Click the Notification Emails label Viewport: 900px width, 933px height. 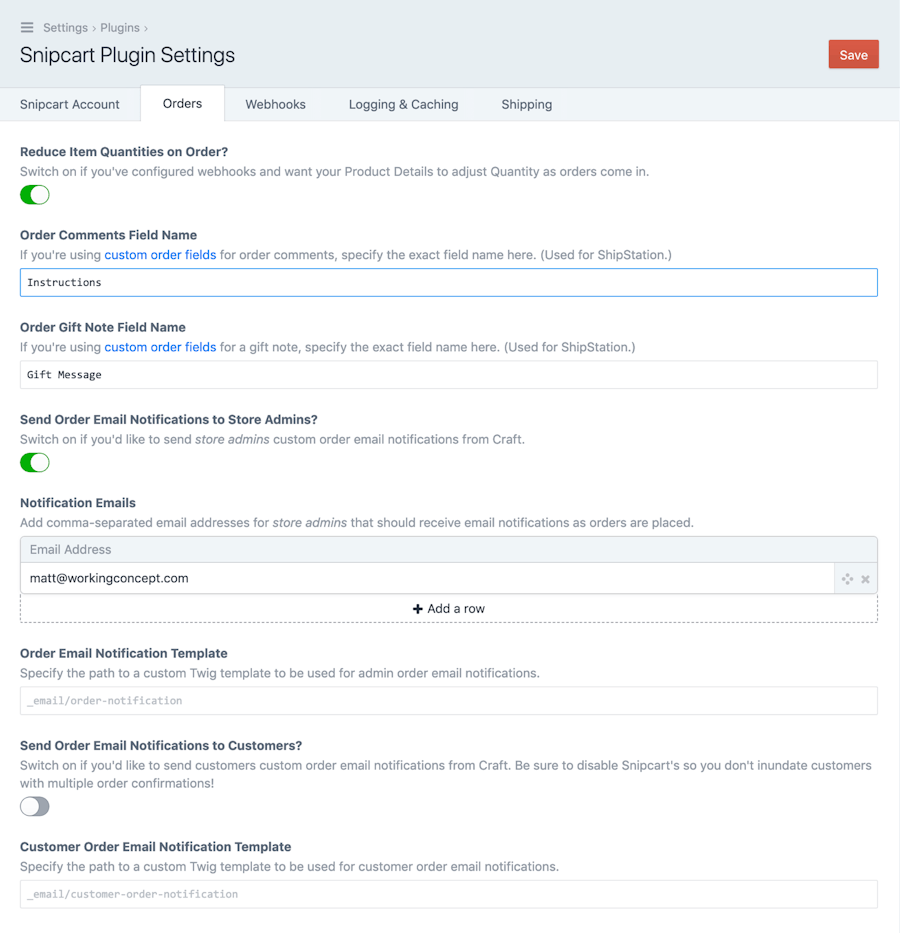tap(78, 503)
